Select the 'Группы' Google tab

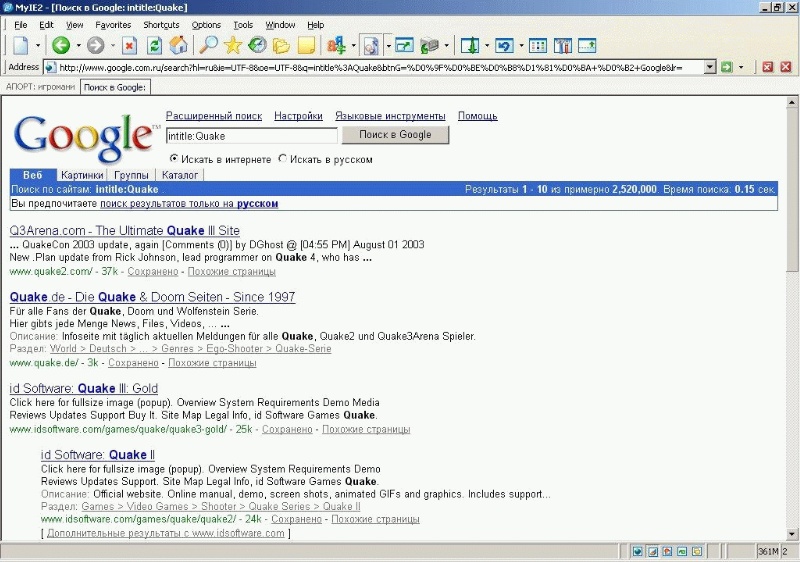[x=131, y=175]
